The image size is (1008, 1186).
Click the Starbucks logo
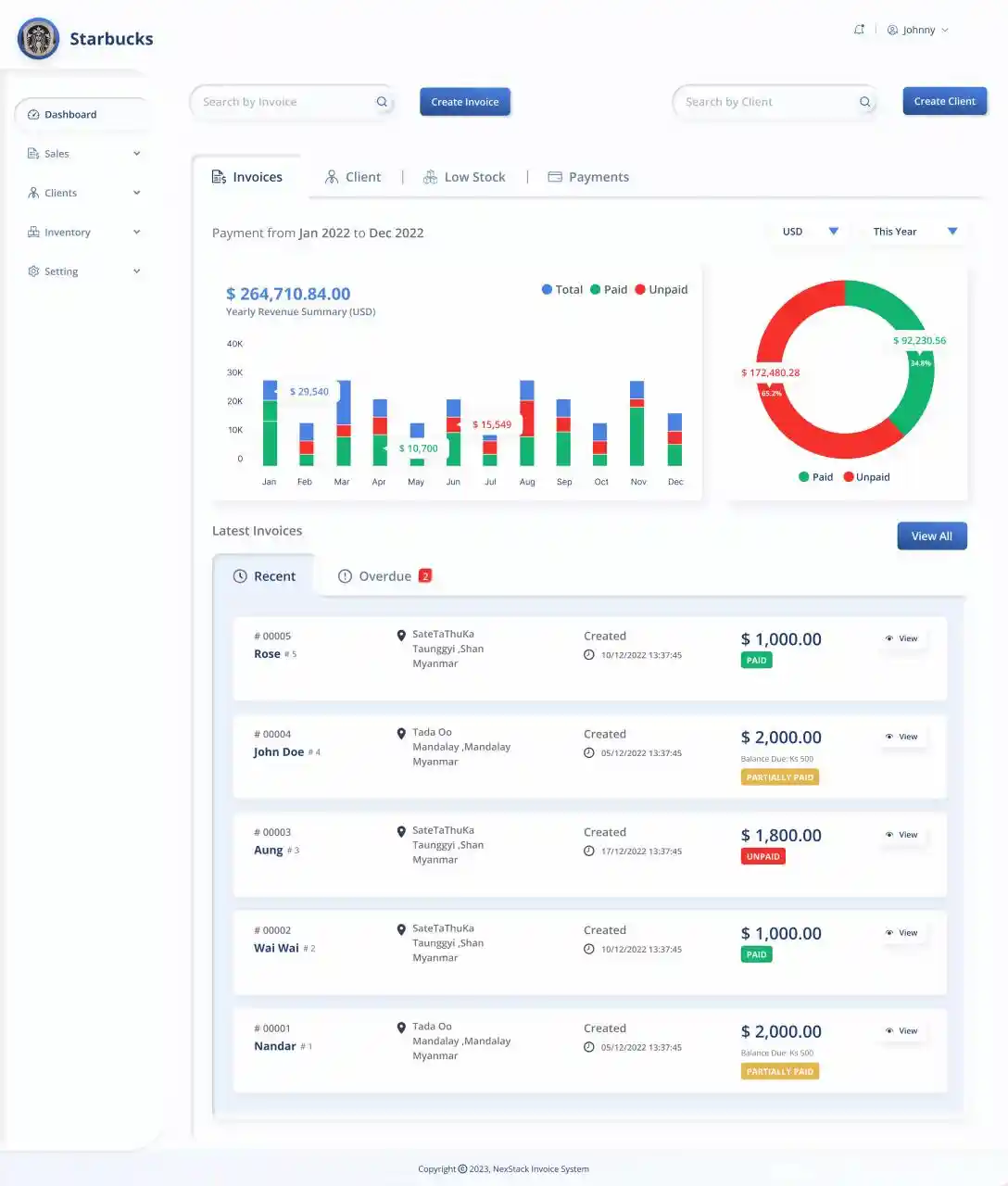pyautogui.click(x=38, y=39)
